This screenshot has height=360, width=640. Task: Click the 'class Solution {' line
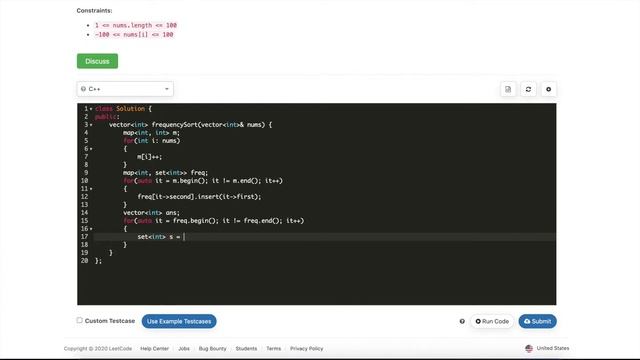pyautogui.click(x=123, y=109)
